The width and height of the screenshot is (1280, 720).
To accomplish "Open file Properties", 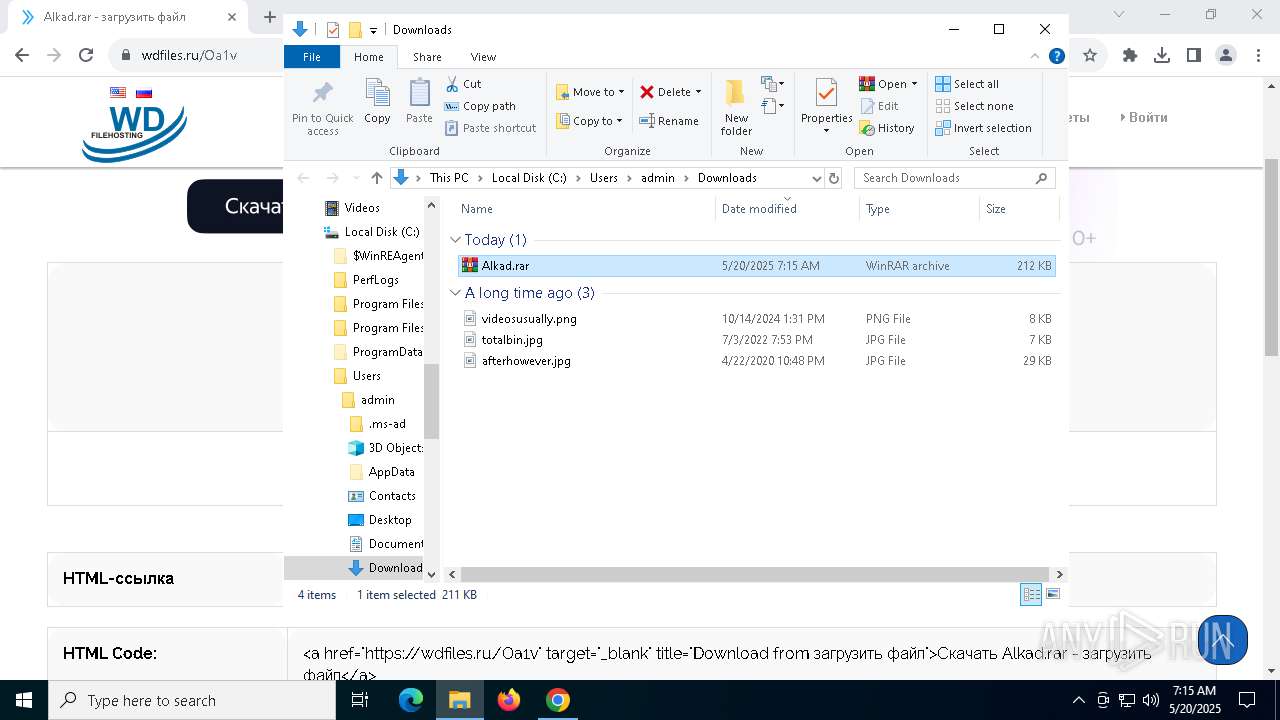I will 826,108.
